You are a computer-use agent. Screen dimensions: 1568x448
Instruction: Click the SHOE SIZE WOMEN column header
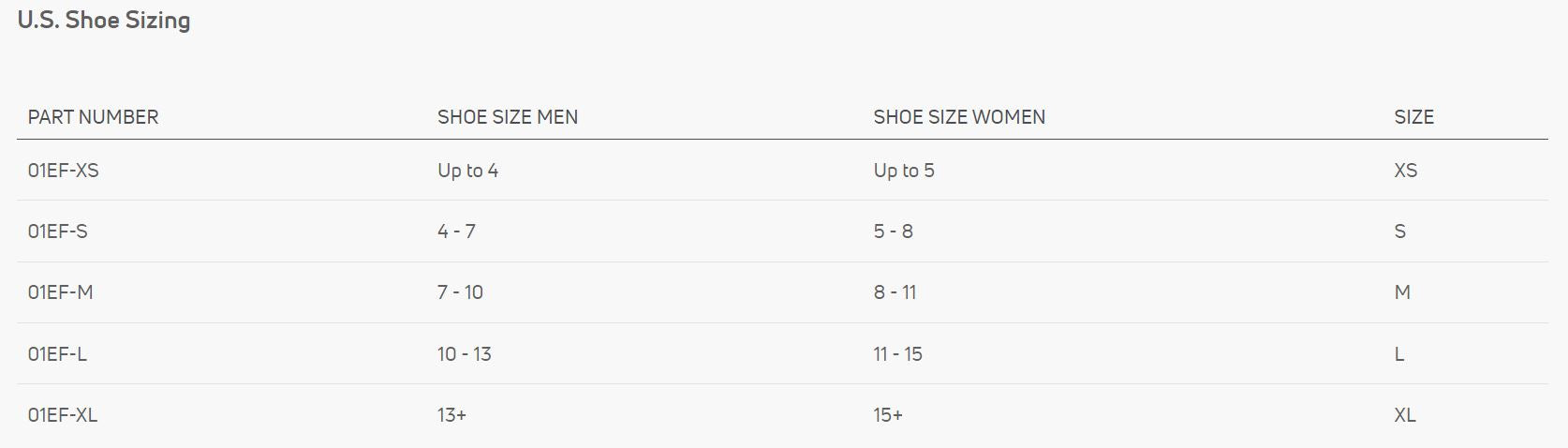point(958,117)
